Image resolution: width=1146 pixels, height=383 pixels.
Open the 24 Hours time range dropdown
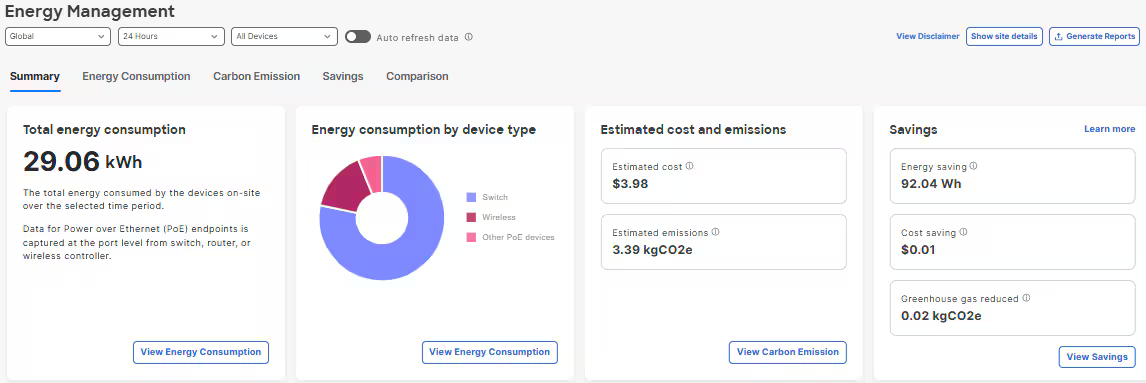(171, 37)
